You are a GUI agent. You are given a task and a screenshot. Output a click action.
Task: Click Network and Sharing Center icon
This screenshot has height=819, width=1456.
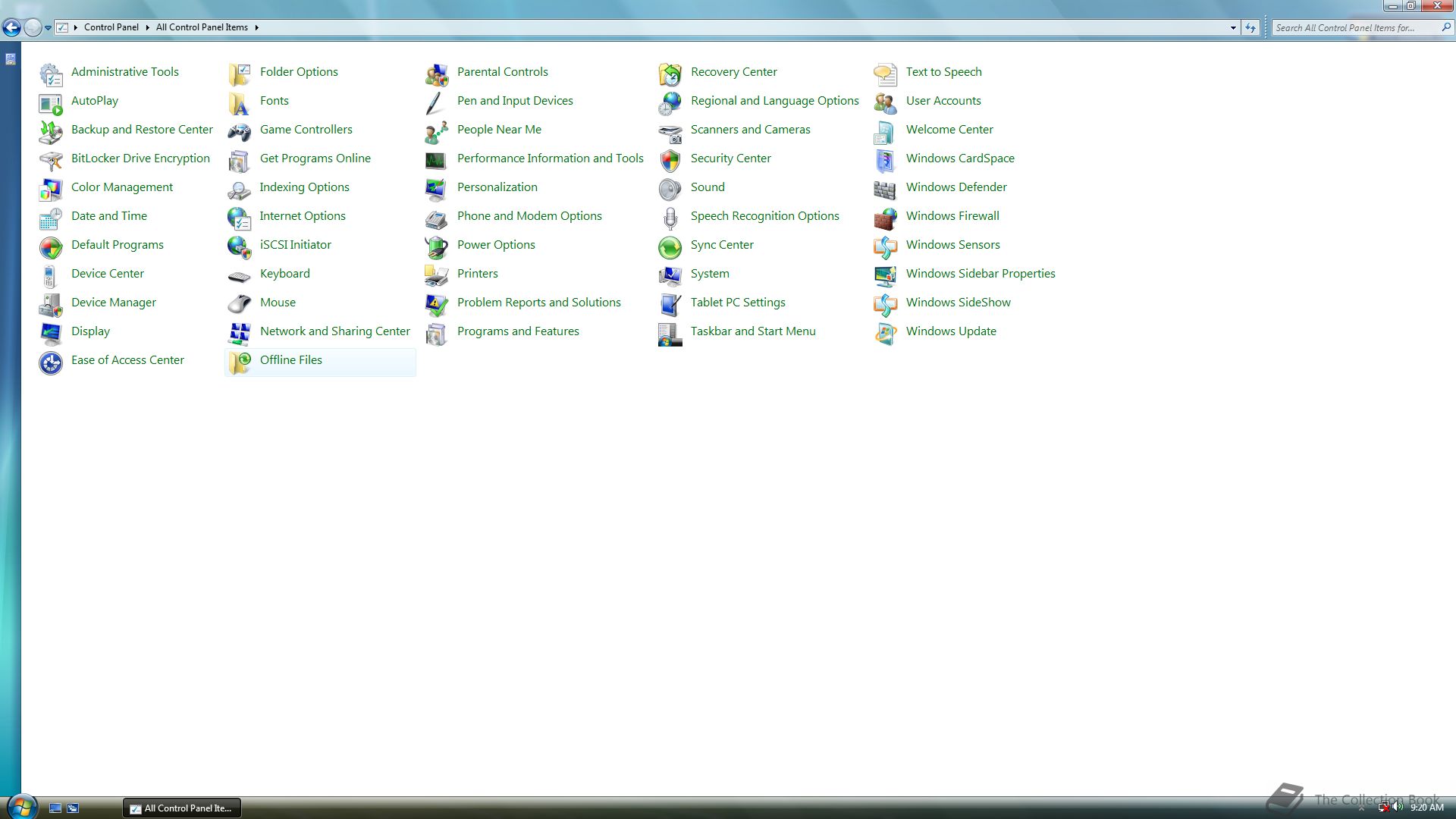point(240,333)
